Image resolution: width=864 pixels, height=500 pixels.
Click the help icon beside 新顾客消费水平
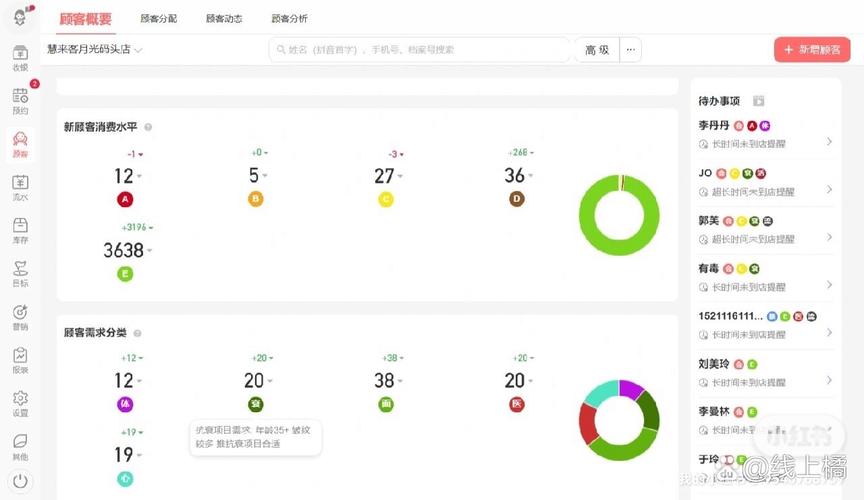pyautogui.click(x=148, y=127)
